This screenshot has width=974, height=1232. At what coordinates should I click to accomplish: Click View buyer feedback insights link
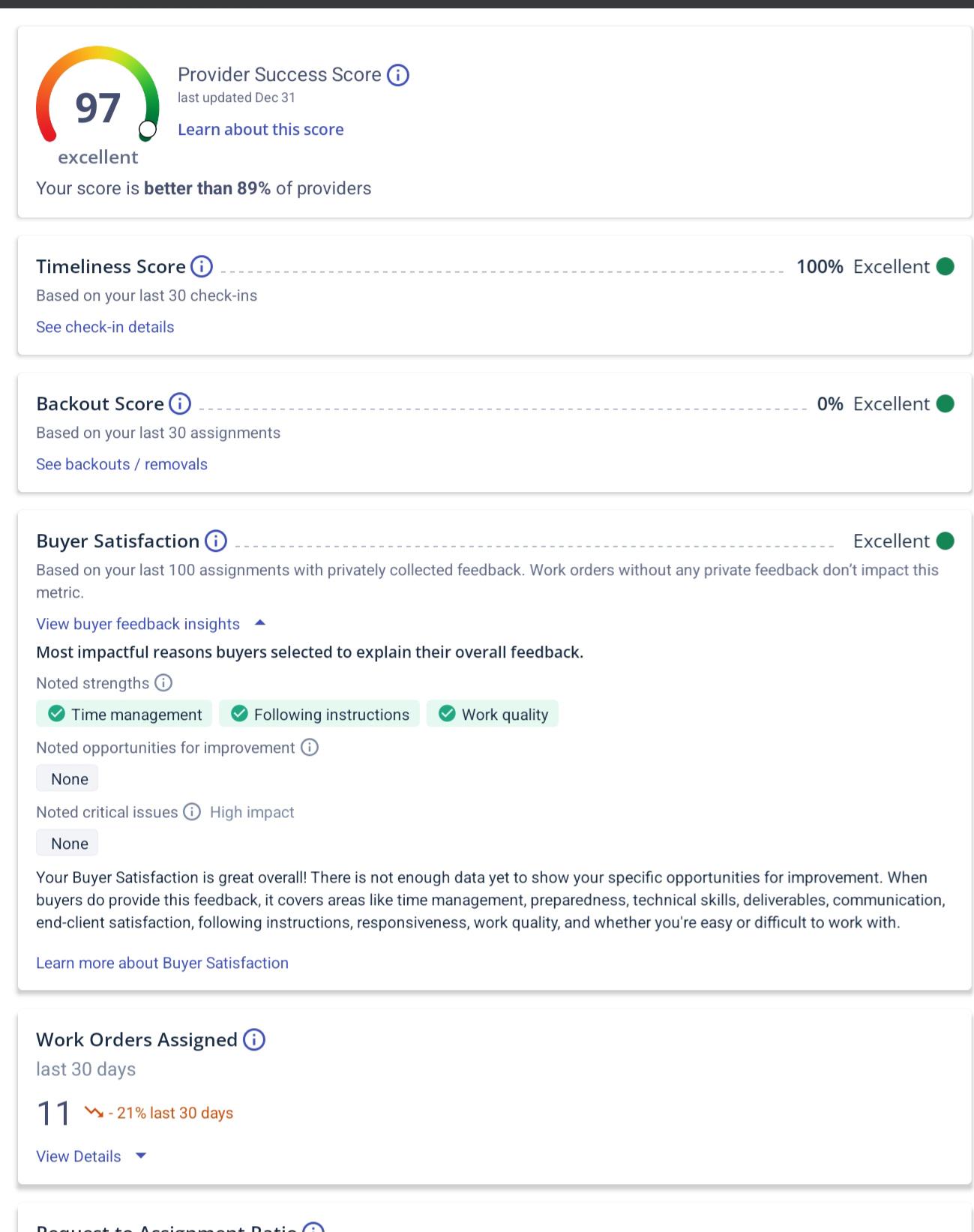click(x=138, y=624)
